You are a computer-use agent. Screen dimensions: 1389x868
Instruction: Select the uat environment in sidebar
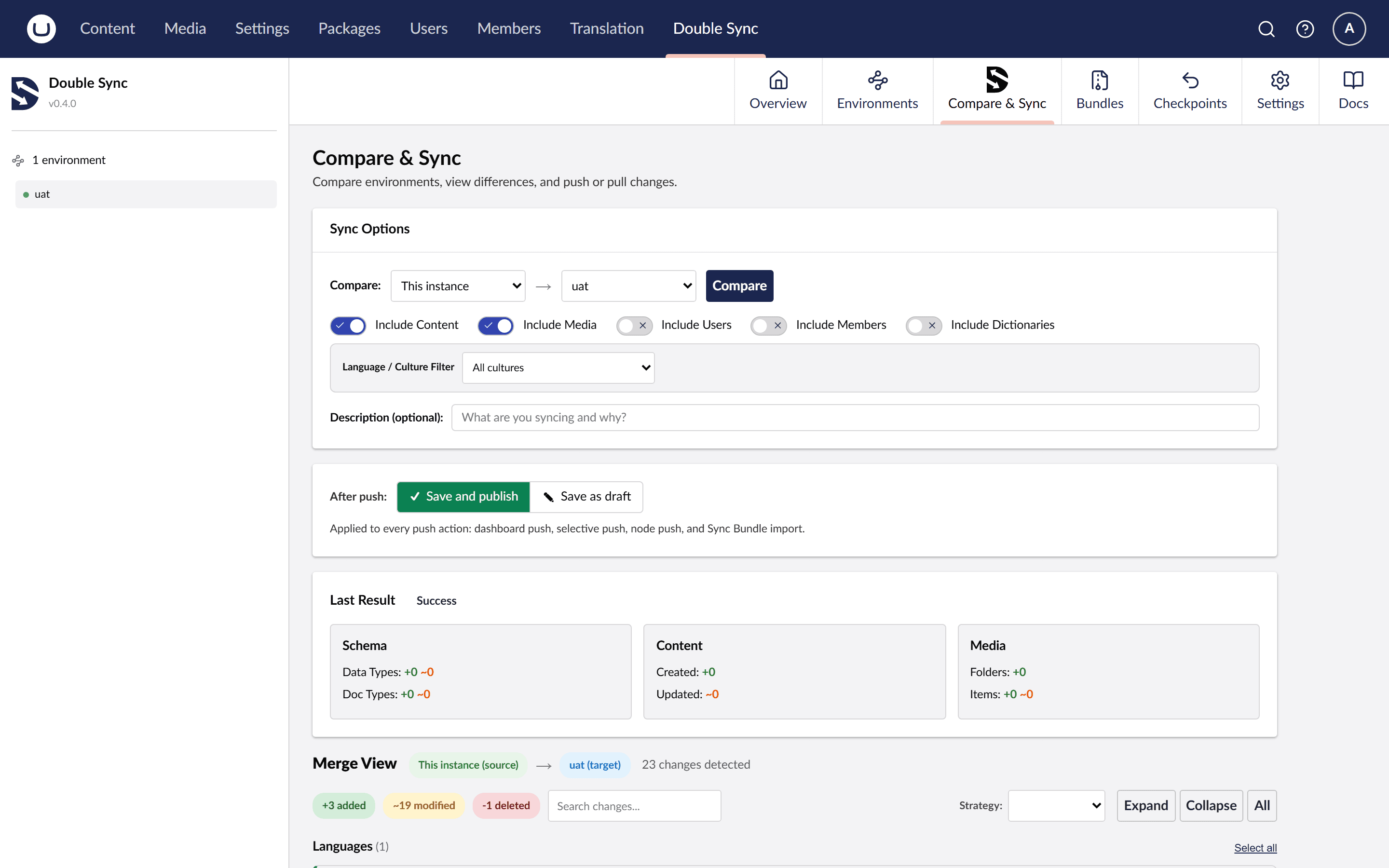pyautogui.click(x=146, y=195)
